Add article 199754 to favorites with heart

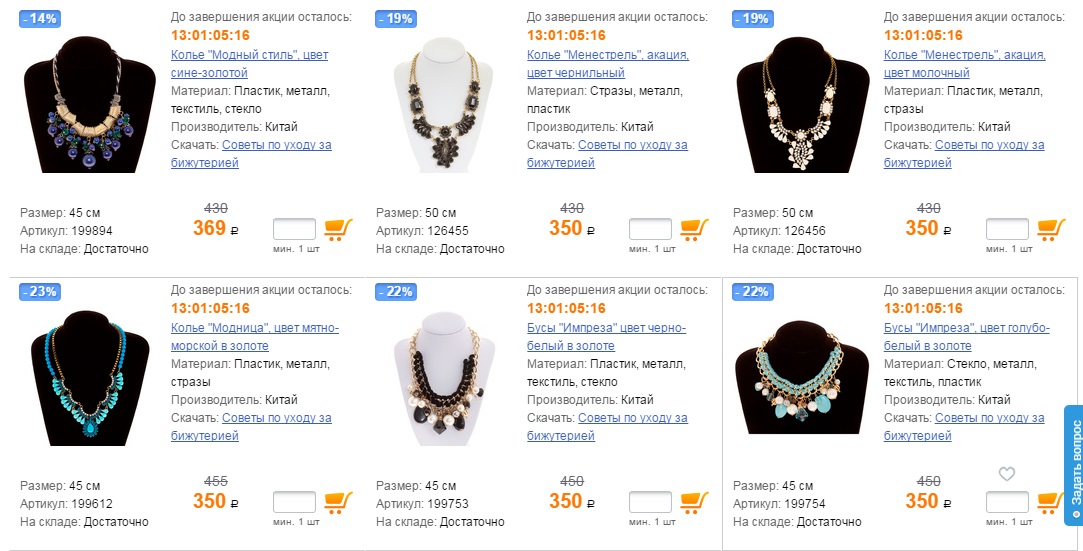click(1007, 474)
